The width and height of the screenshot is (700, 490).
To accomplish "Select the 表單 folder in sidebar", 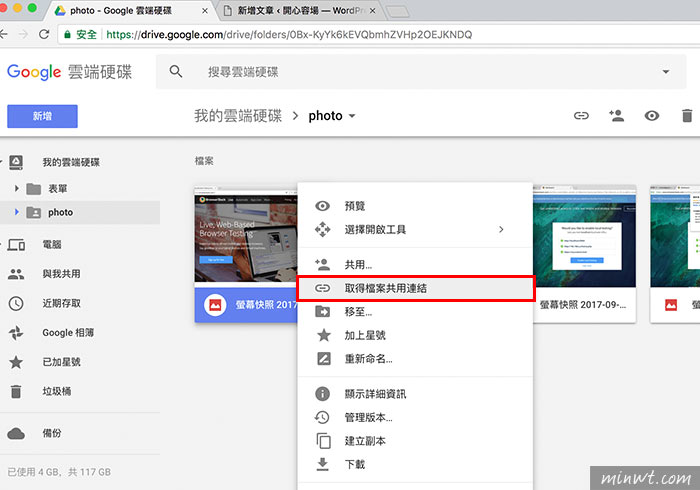I will (x=58, y=189).
